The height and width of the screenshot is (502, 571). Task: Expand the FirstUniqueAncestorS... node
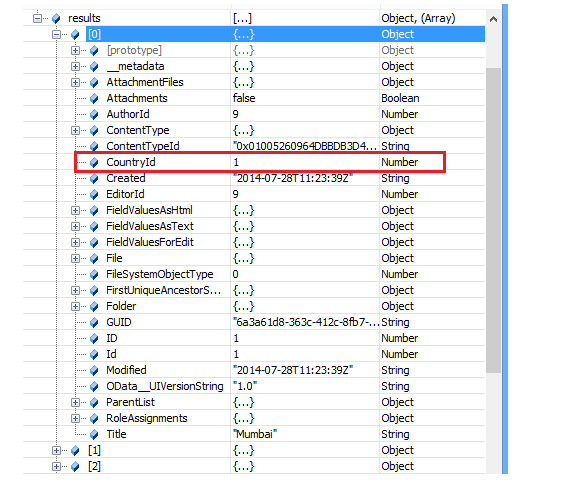(75, 290)
